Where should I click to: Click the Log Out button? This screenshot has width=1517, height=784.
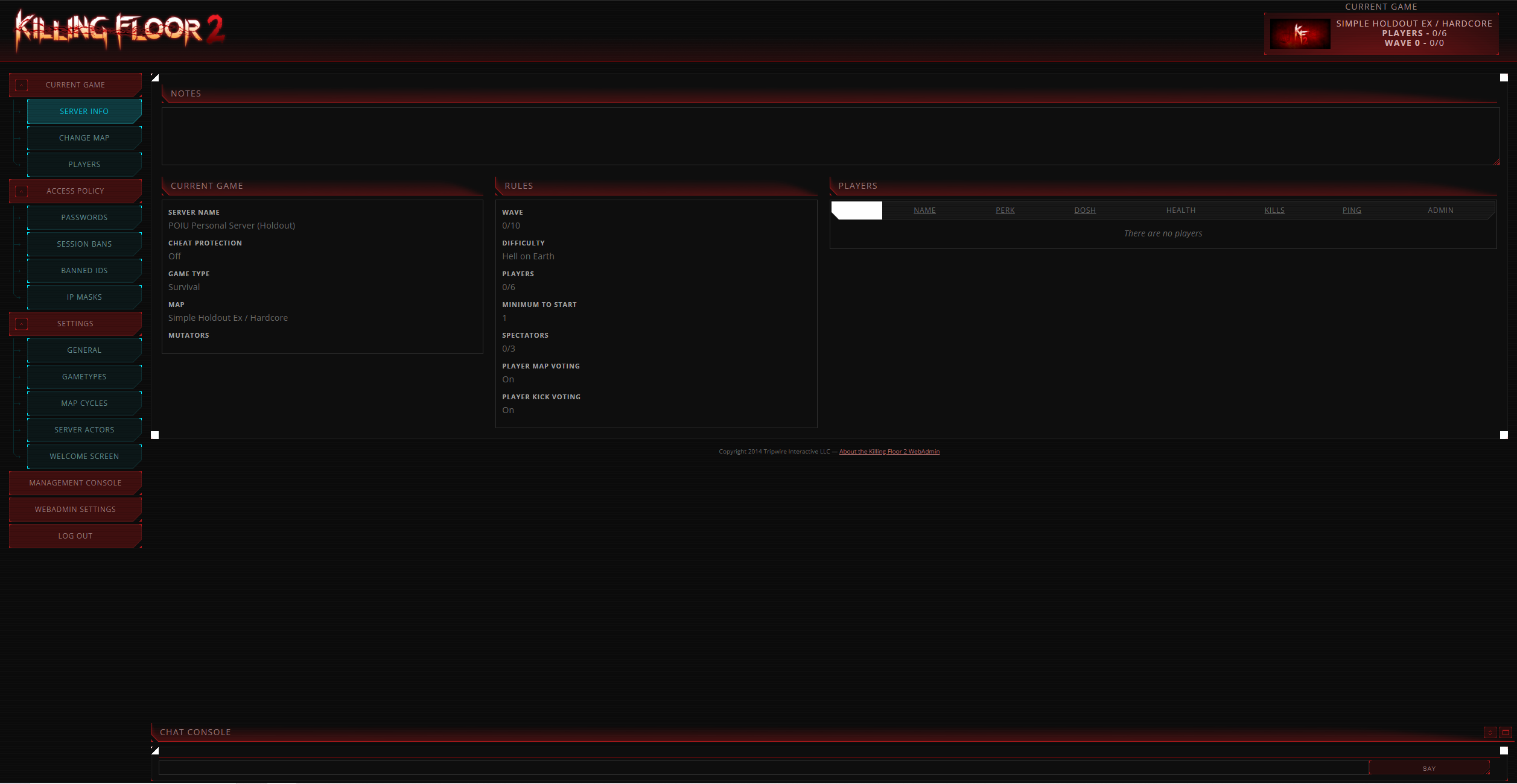(x=75, y=536)
